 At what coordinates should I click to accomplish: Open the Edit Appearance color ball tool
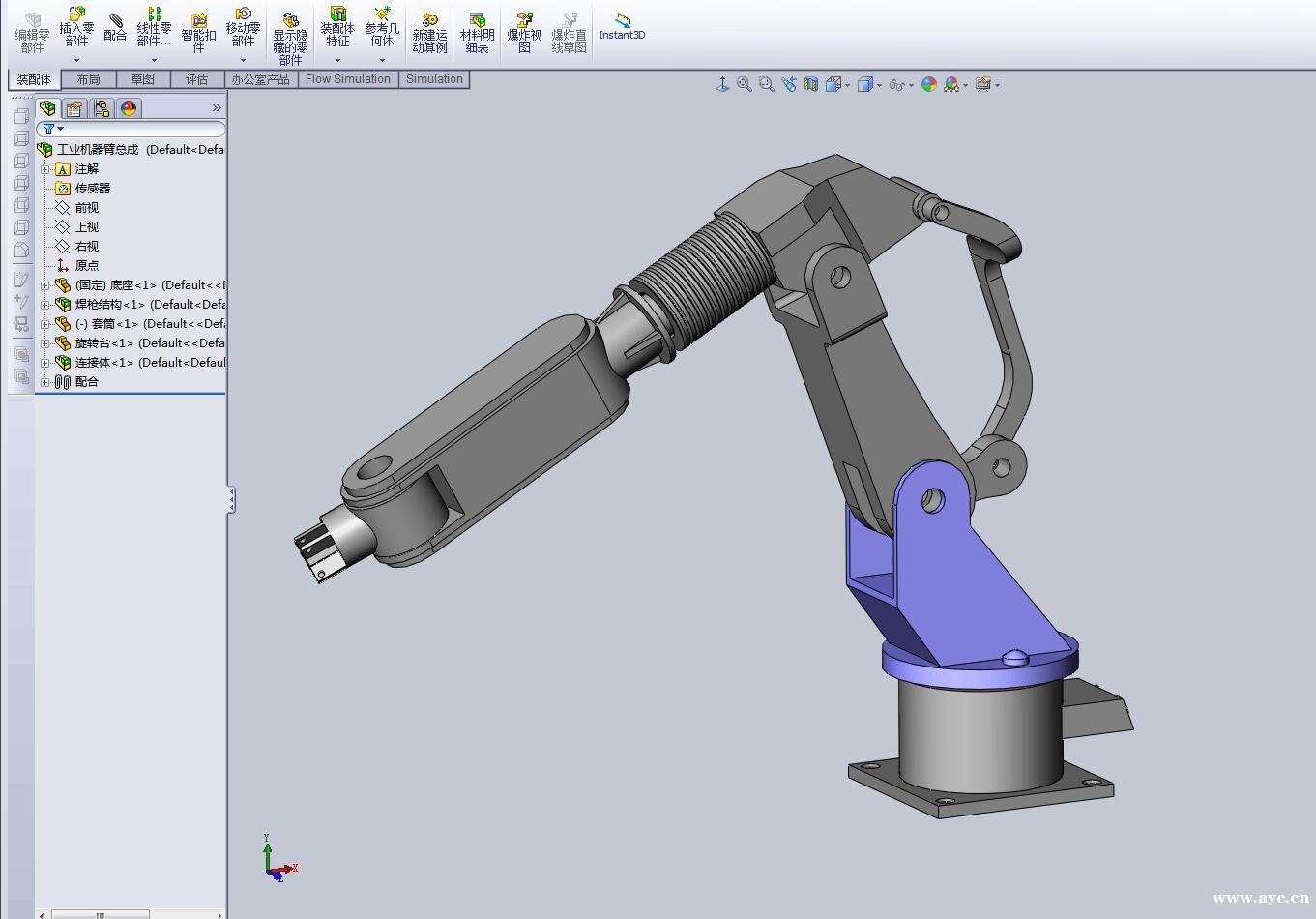coord(929,84)
